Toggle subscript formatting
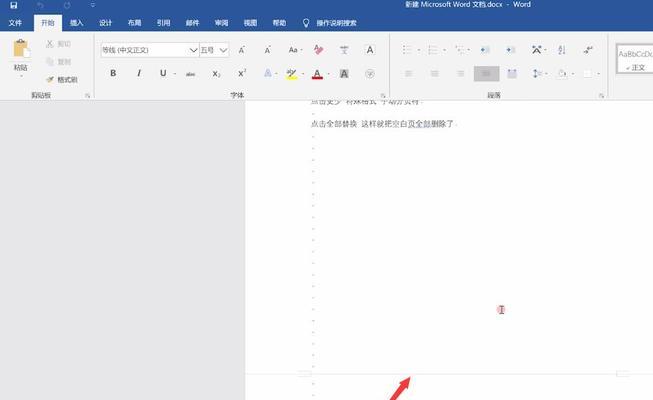The width and height of the screenshot is (653, 400). coord(216,74)
